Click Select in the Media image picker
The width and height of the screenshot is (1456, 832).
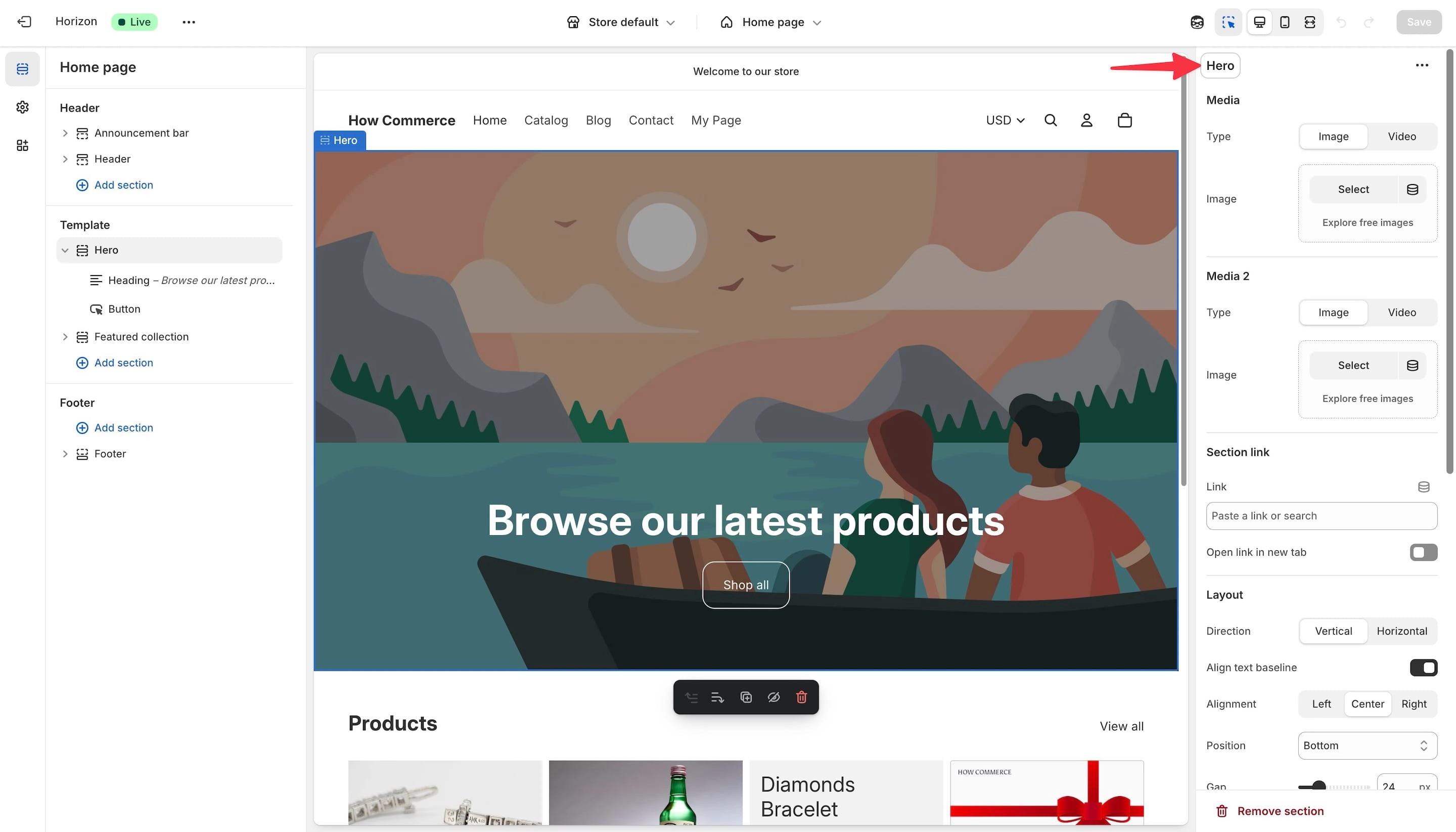point(1353,189)
